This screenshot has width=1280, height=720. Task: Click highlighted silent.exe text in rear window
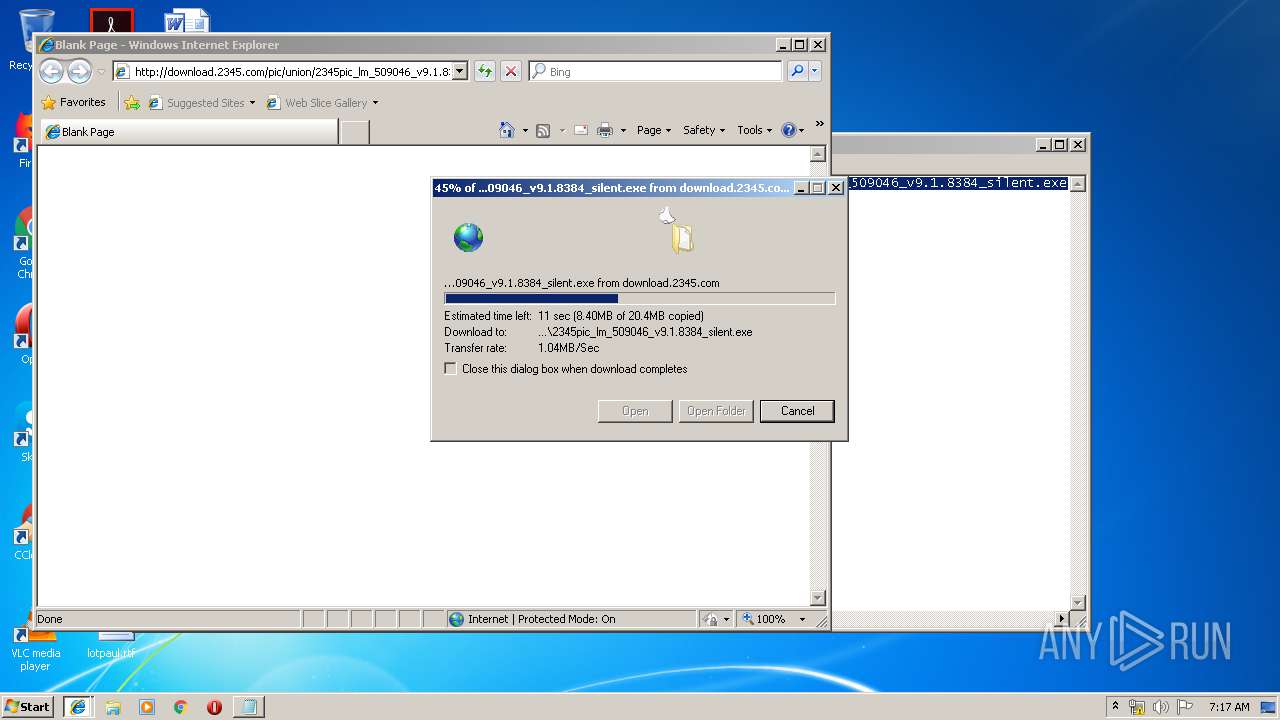point(959,183)
